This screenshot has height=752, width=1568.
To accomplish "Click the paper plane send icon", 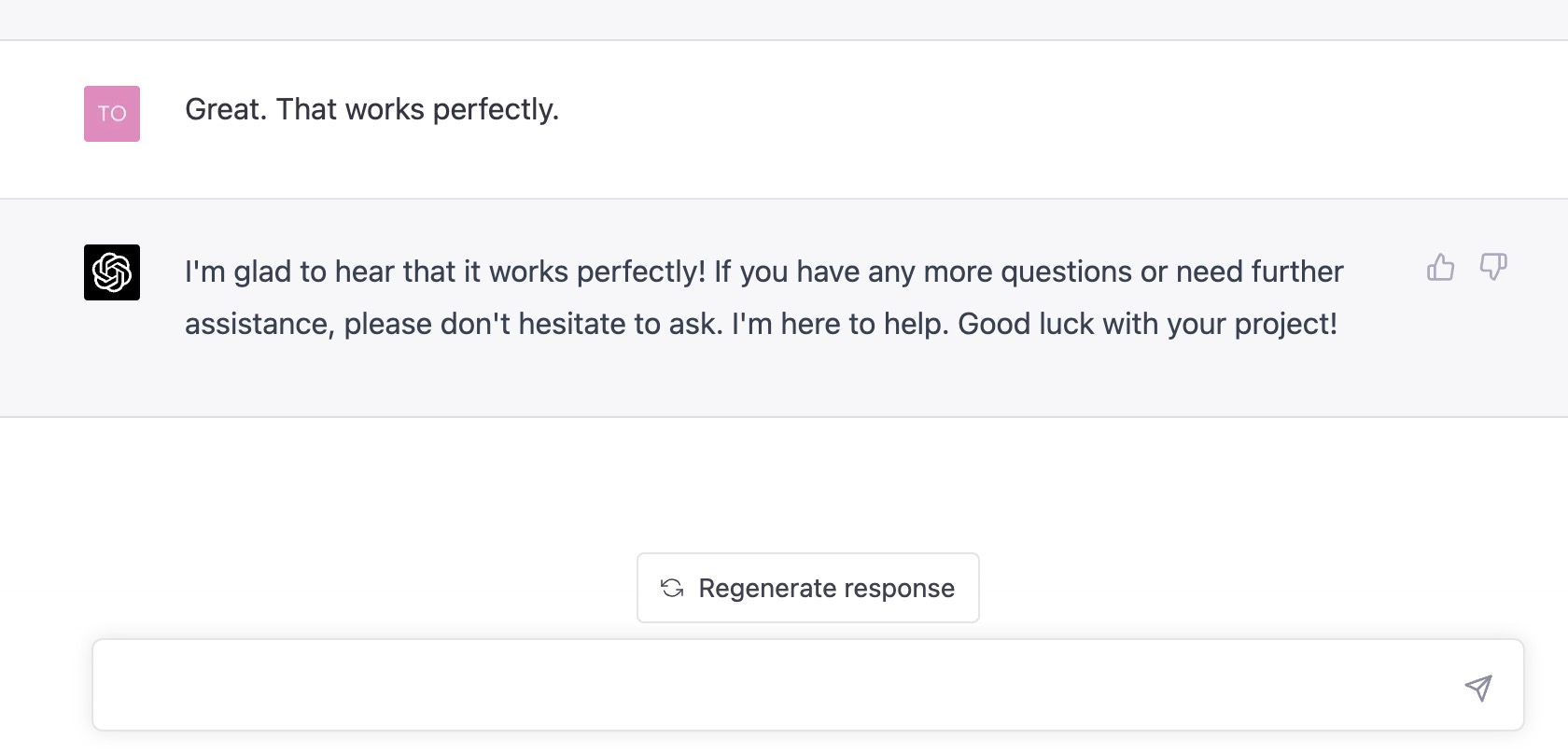I will click(1478, 689).
